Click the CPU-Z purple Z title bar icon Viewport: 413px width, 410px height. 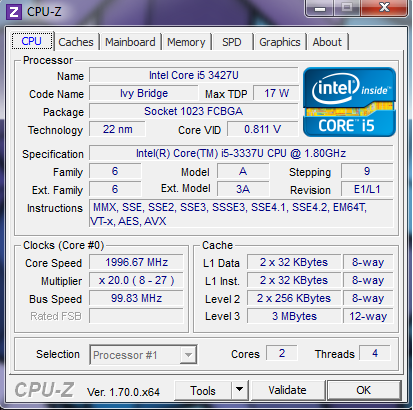pos(14,12)
